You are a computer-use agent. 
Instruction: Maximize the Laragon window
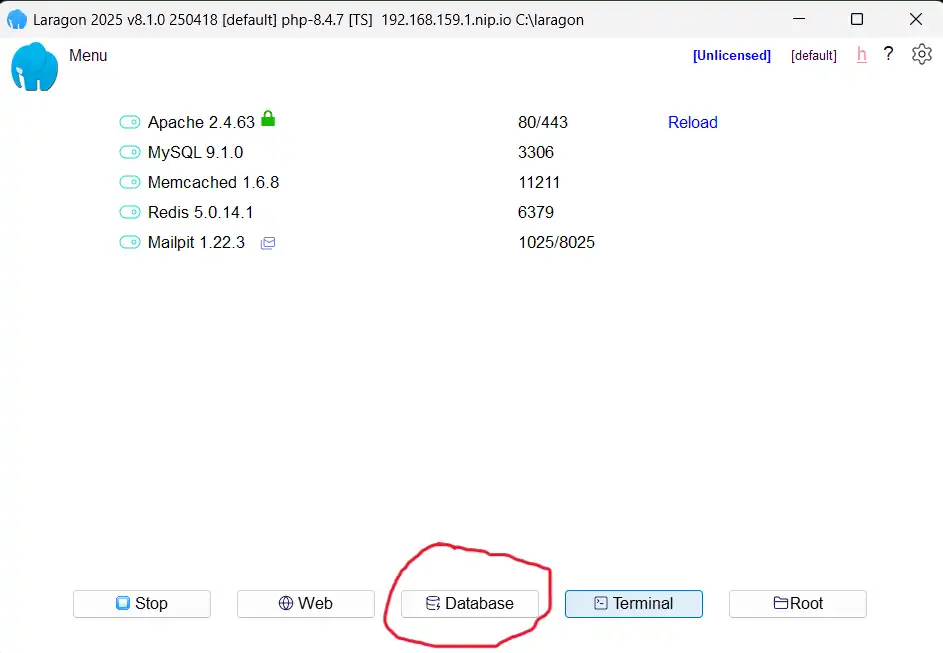click(857, 19)
